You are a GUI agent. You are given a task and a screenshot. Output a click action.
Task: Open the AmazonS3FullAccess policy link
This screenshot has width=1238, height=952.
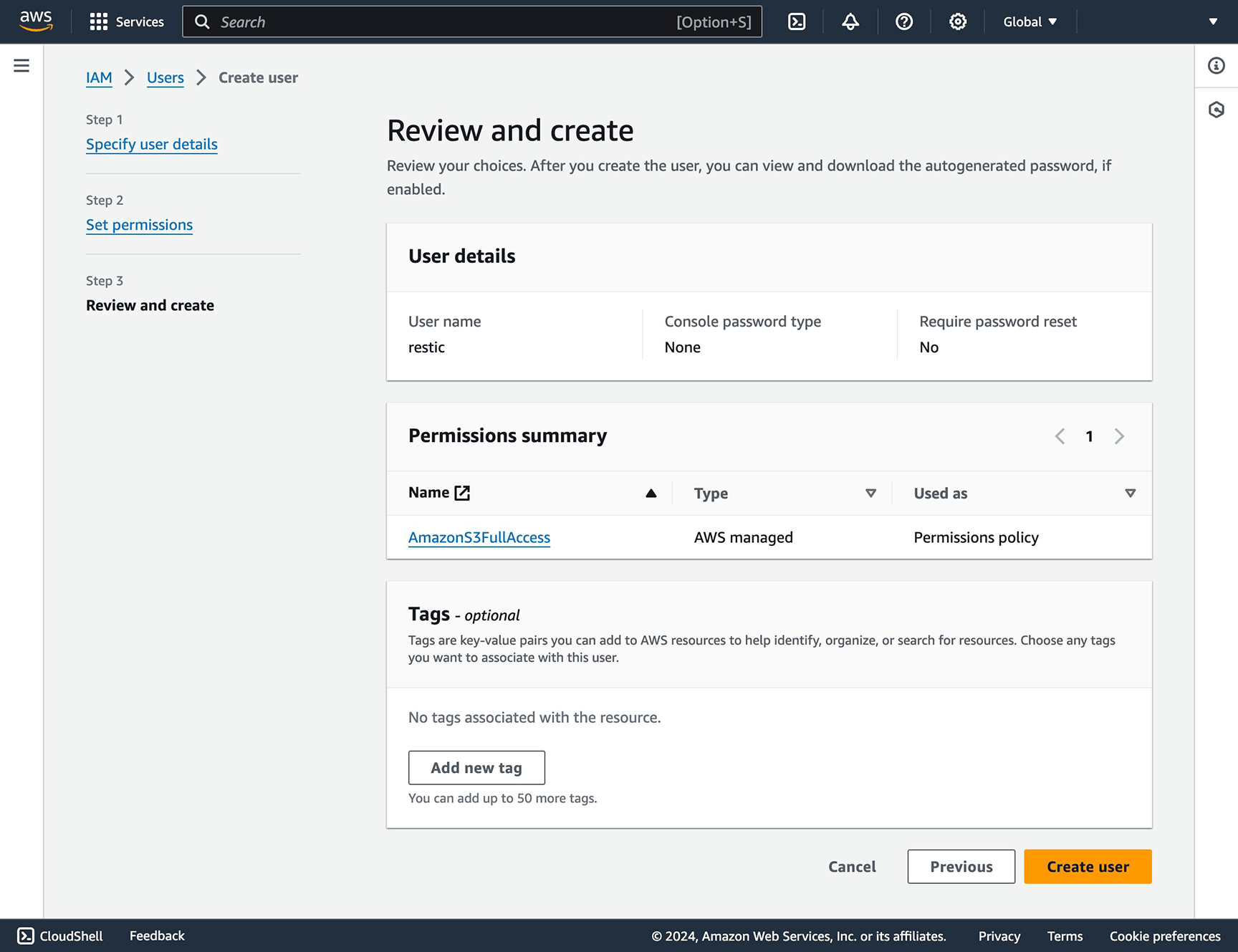click(479, 537)
